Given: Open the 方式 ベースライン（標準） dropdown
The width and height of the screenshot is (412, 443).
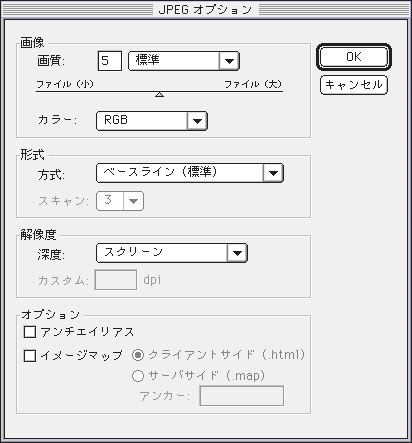Looking at the screenshot, I should [x=190, y=173].
